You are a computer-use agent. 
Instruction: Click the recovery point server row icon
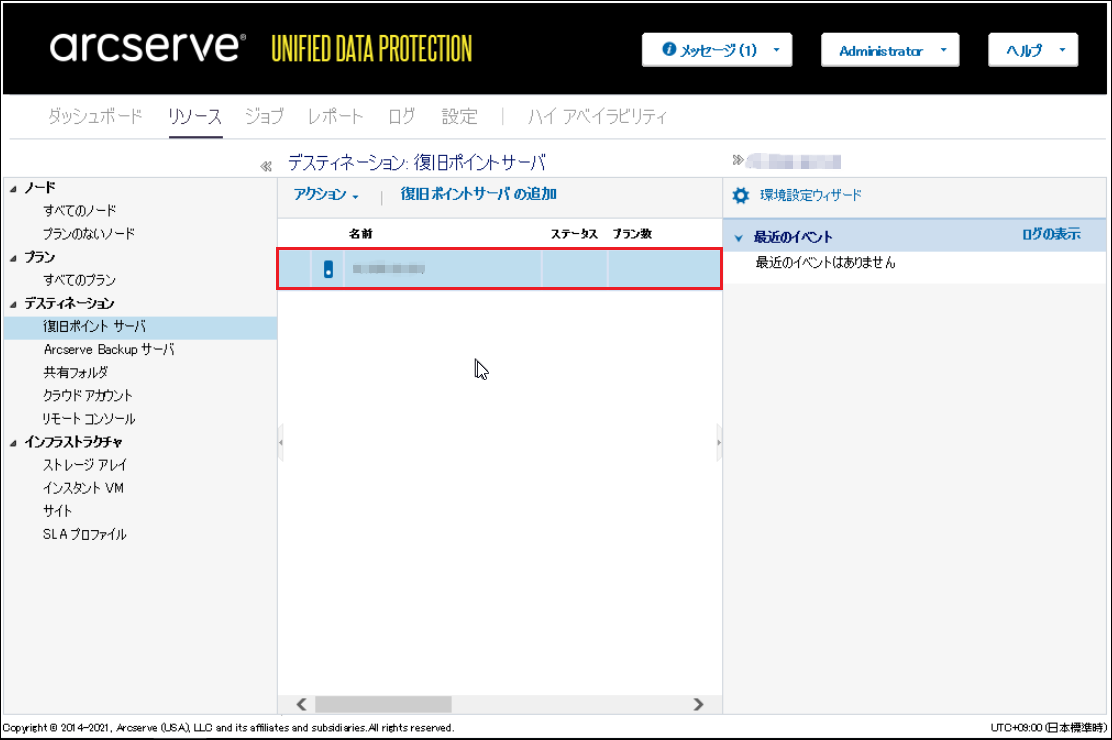coord(328,269)
